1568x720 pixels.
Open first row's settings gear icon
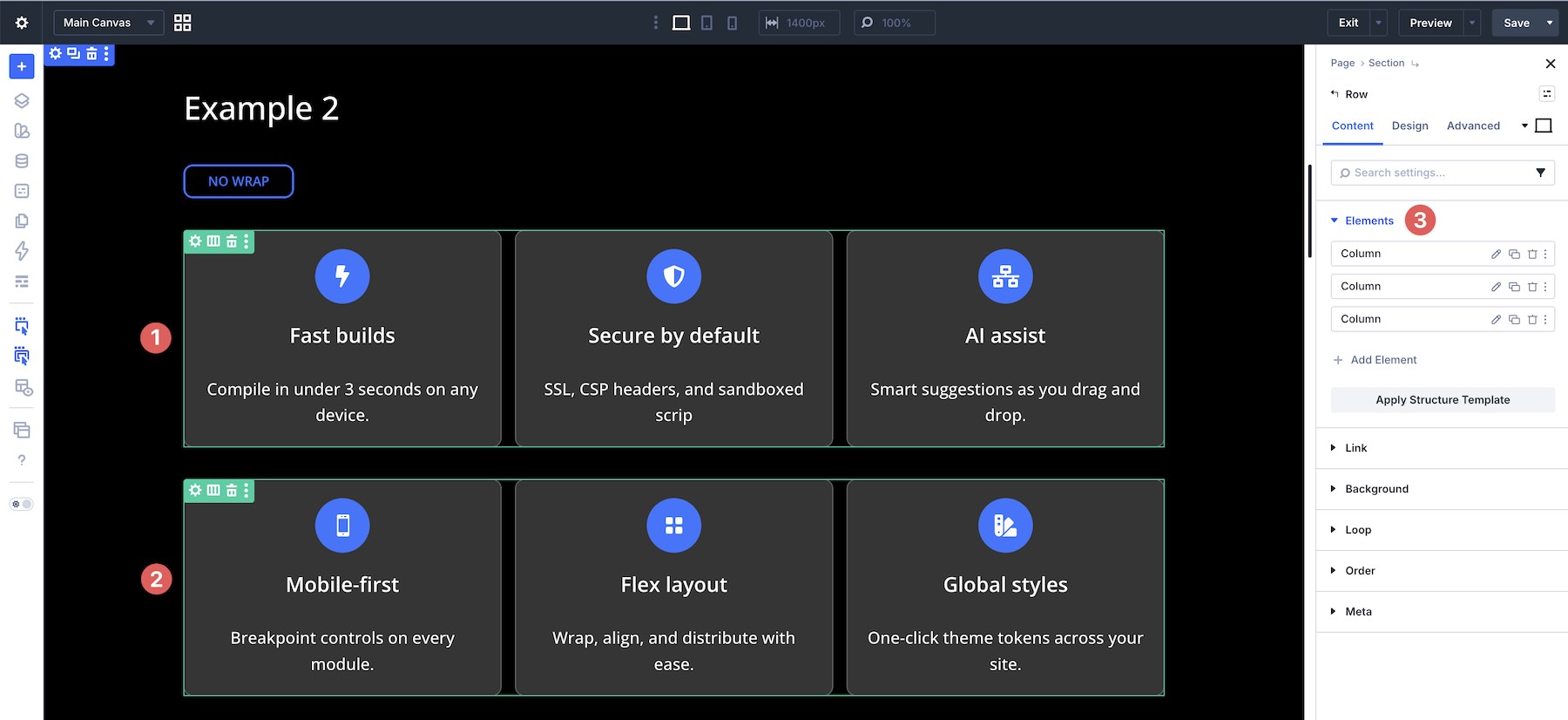[x=195, y=241]
